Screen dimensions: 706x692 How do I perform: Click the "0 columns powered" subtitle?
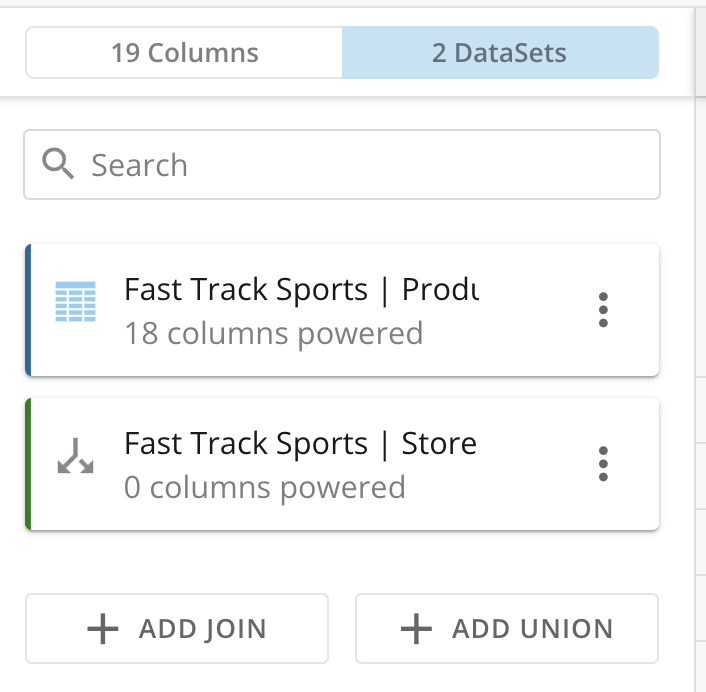(x=265, y=487)
